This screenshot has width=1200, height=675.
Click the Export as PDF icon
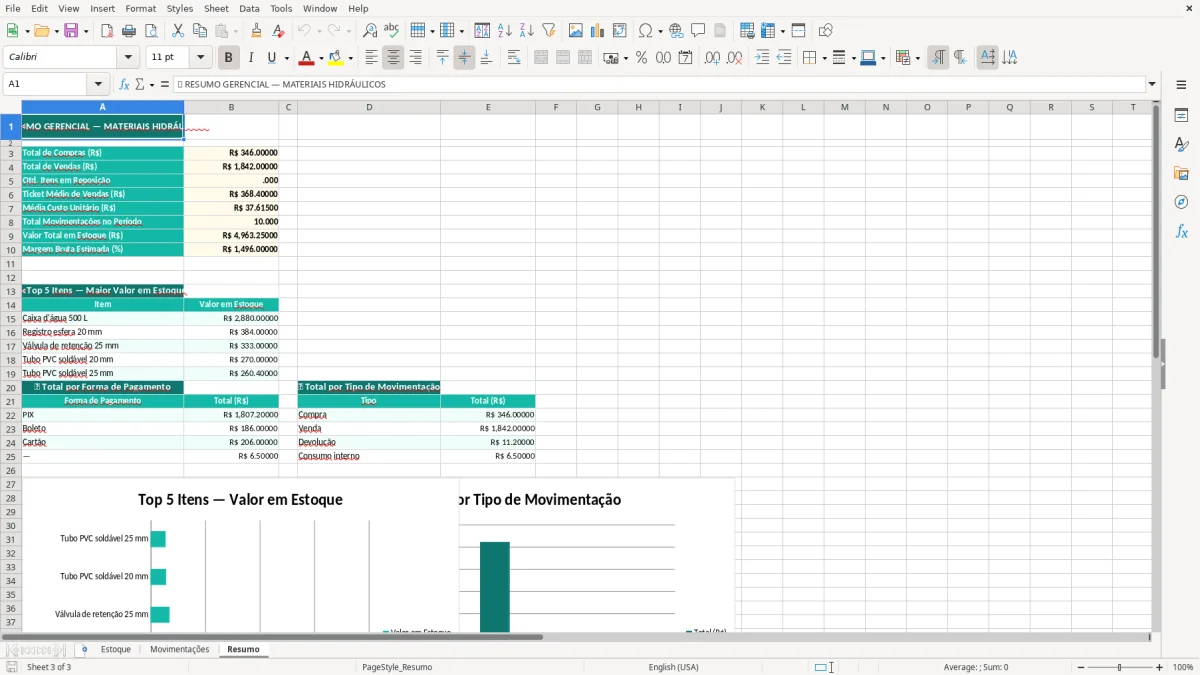tap(107, 31)
